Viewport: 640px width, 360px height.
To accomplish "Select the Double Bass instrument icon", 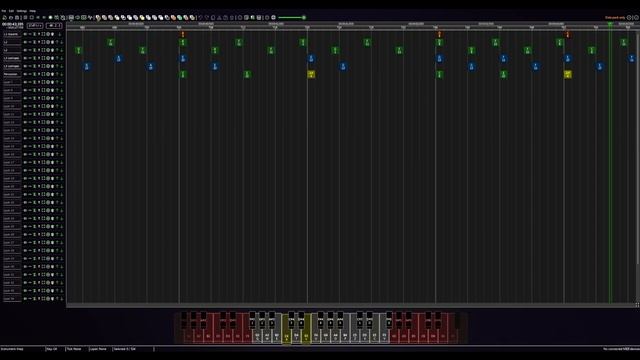I will click(104, 18).
